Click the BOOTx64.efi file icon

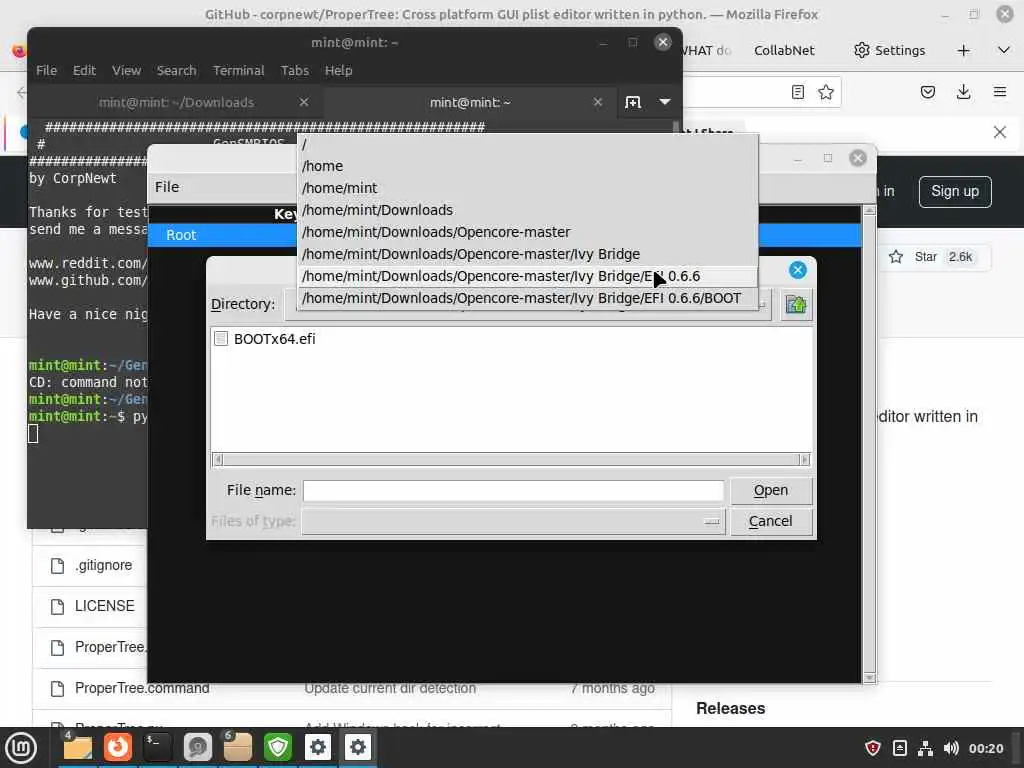(221, 338)
